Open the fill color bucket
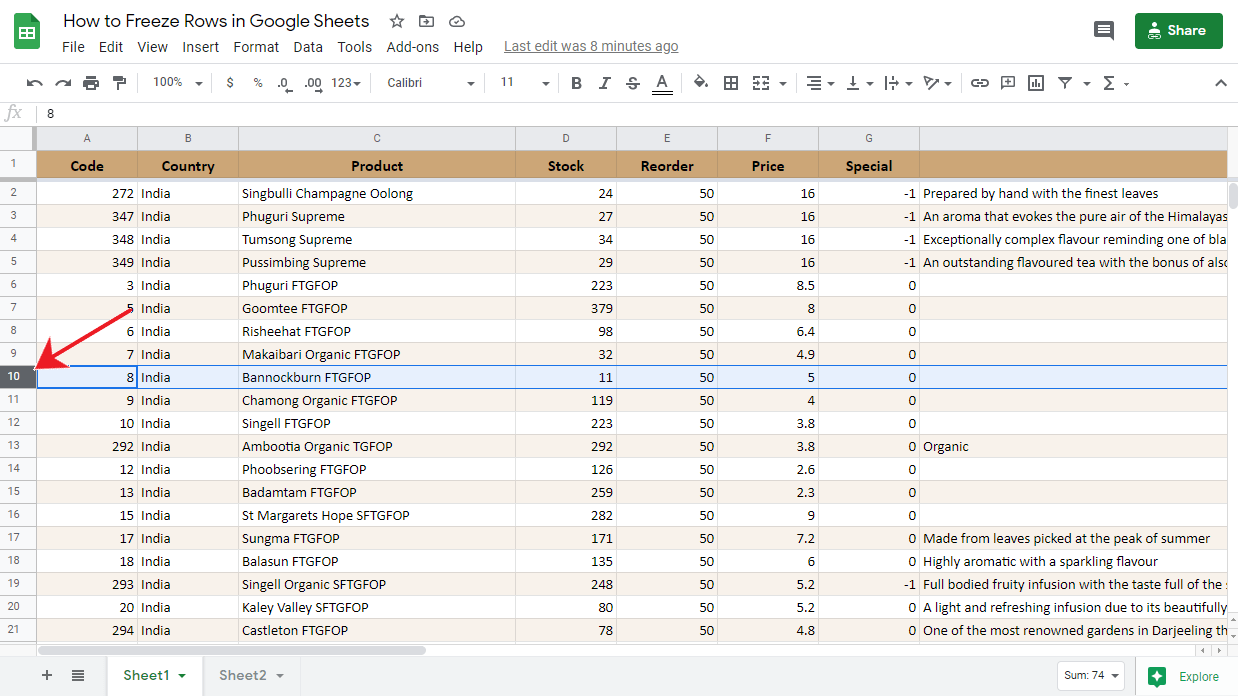 pos(701,83)
